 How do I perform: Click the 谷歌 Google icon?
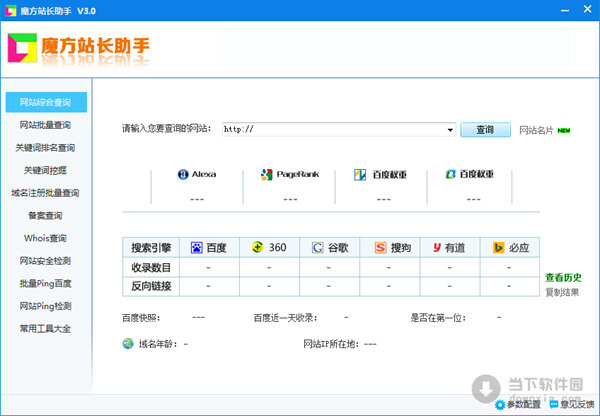click(318, 248)
